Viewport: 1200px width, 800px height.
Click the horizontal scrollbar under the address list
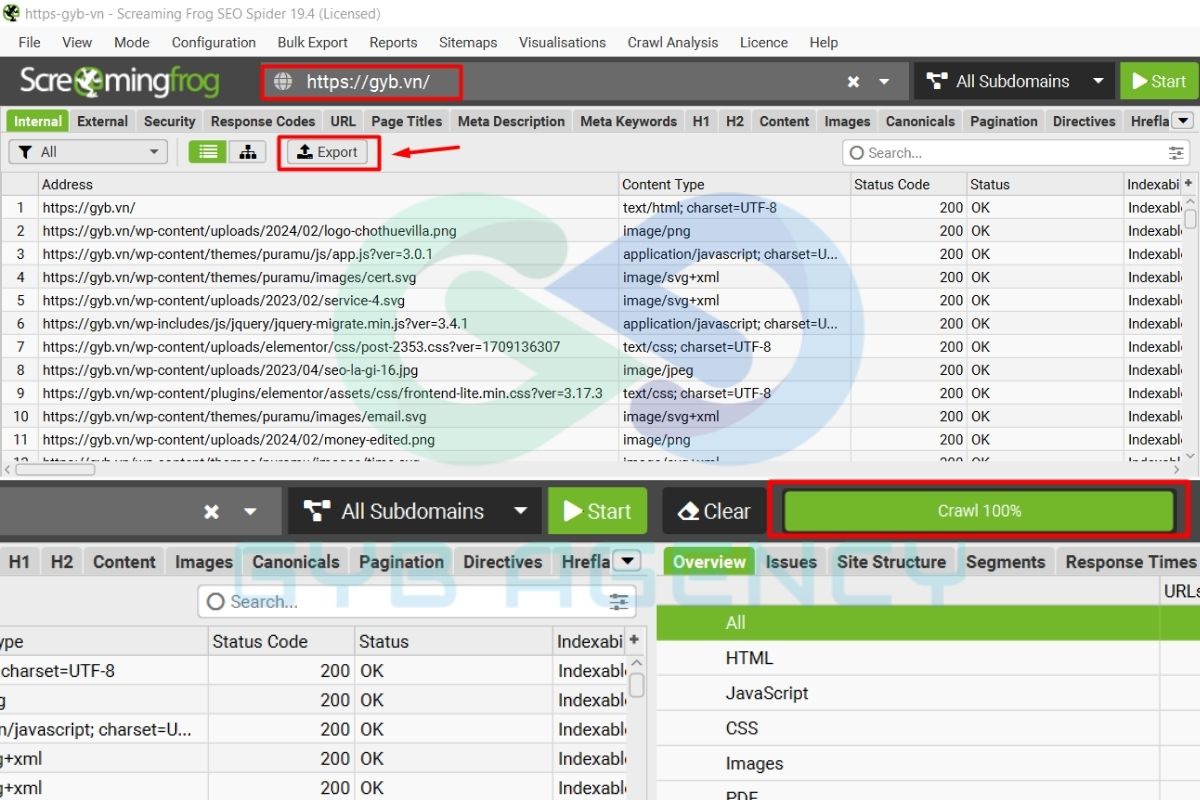click(55, 468)
